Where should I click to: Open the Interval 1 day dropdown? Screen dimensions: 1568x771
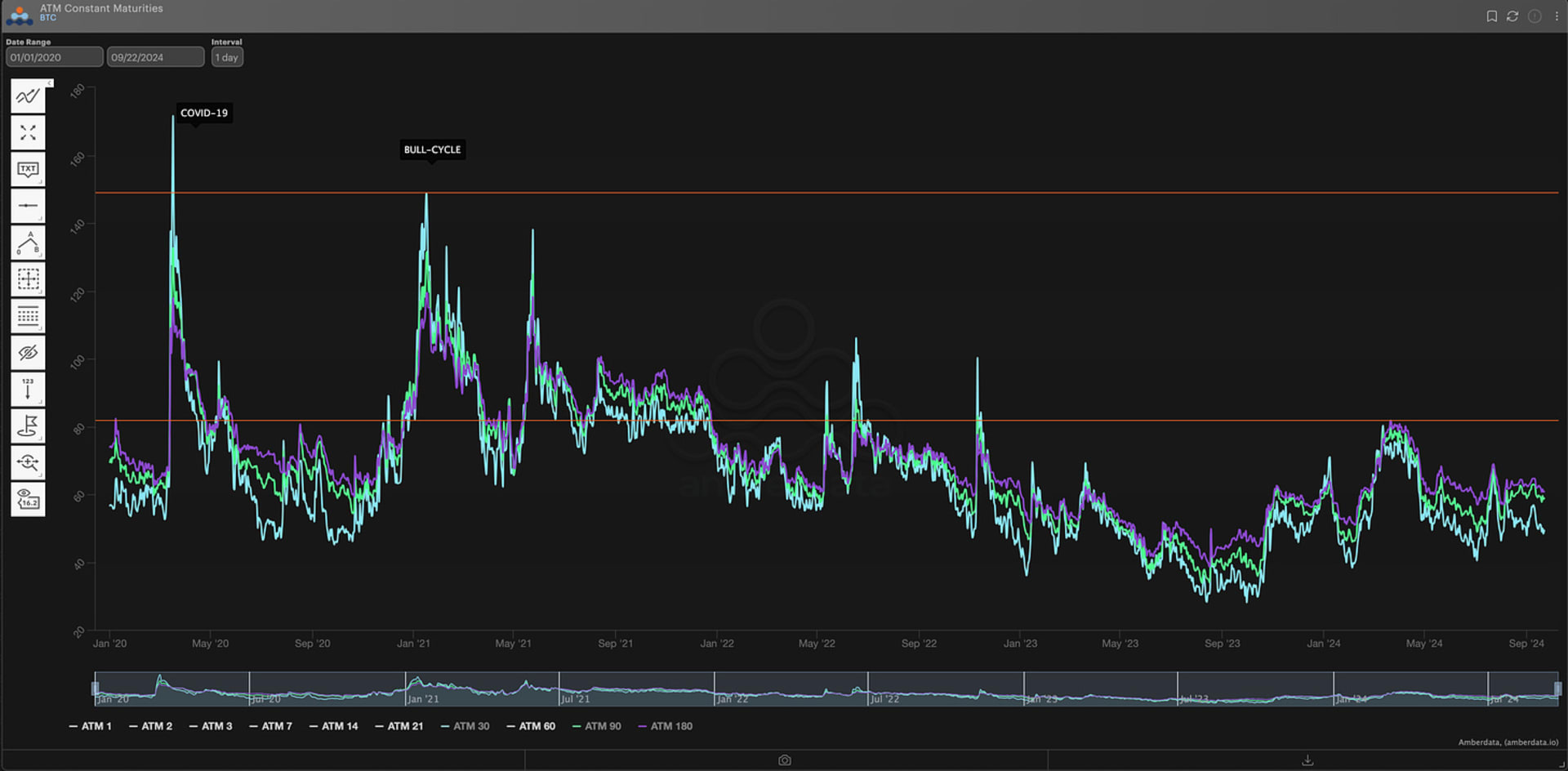tap(227, 57)
